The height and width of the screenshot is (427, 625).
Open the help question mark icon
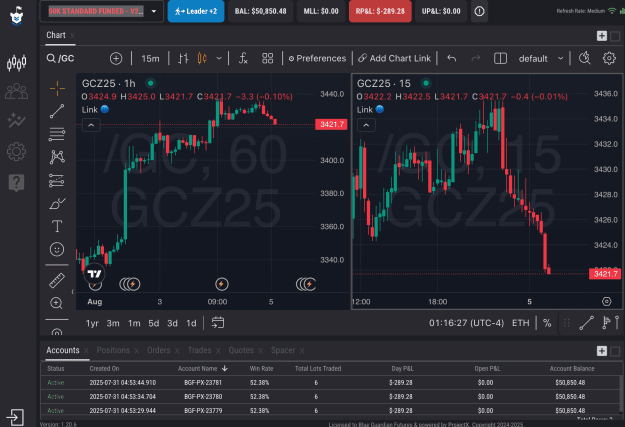[x=16, y=183]
